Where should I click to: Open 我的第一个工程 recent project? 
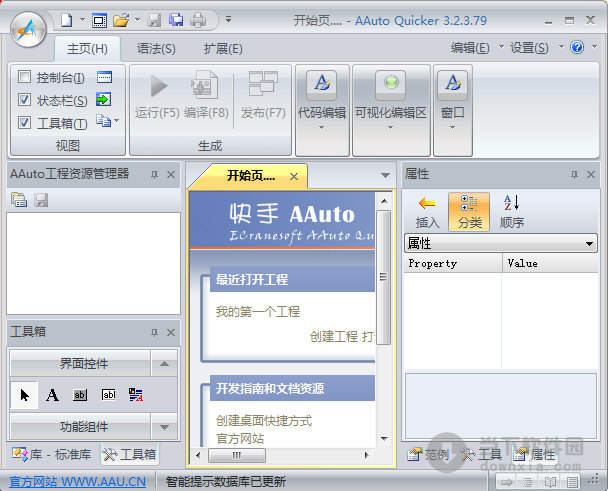click(x=258, y=311)
